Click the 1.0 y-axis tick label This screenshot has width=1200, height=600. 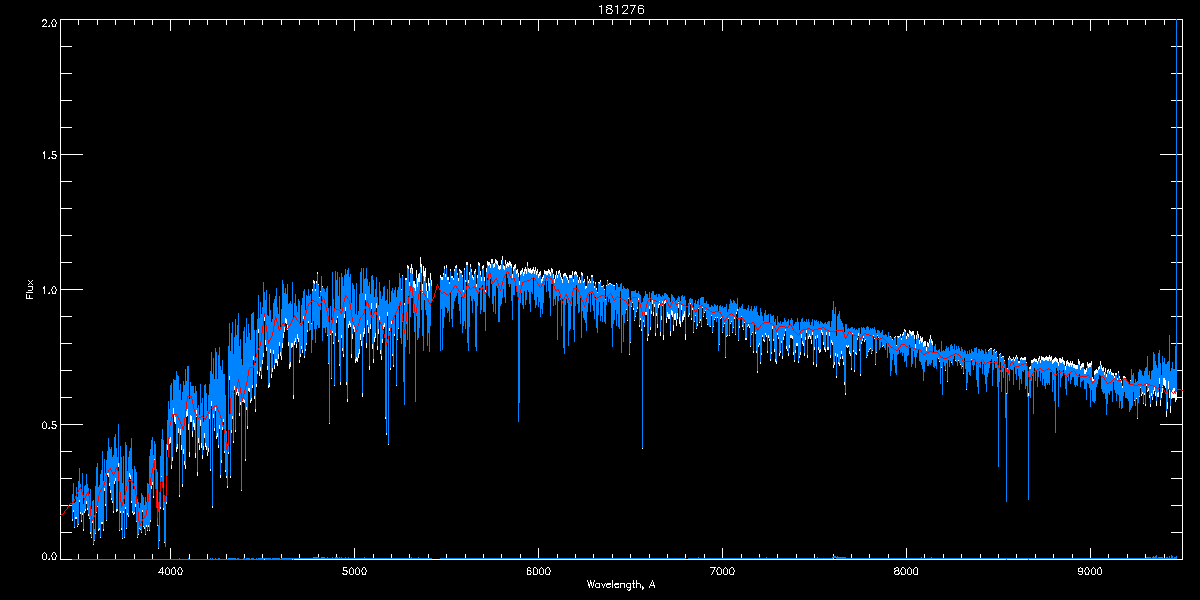47,290
